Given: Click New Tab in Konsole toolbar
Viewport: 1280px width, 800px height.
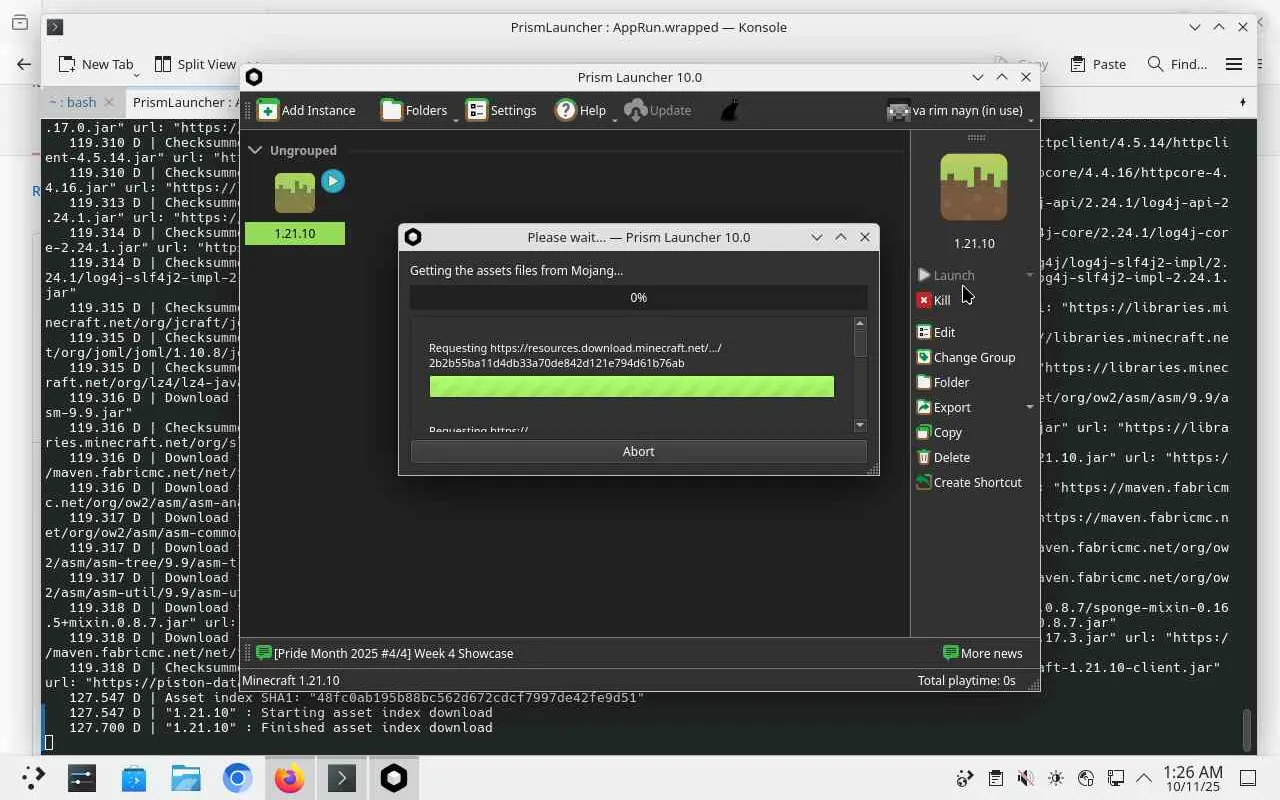Looking at the screenshot, I should click(x=96, y=64).
